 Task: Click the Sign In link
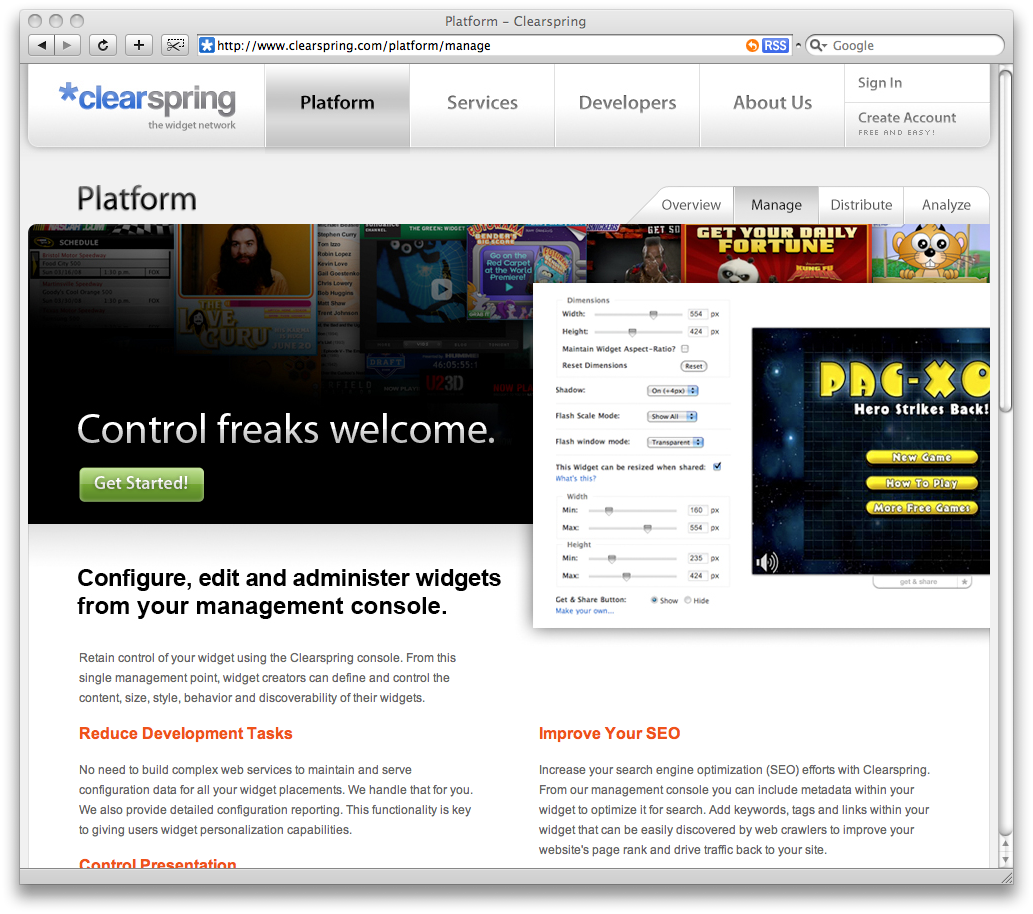[x=879, y=82]
